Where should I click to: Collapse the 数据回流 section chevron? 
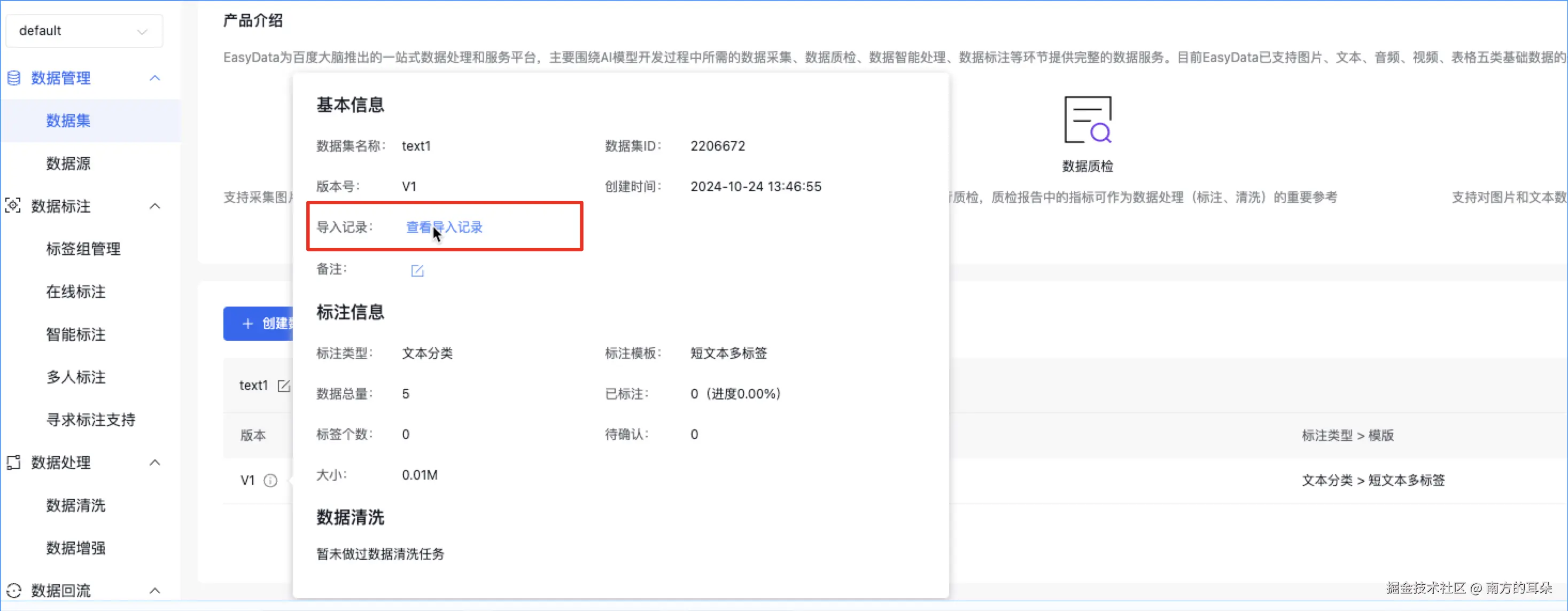pyautogui.click(x=154, y=590)
